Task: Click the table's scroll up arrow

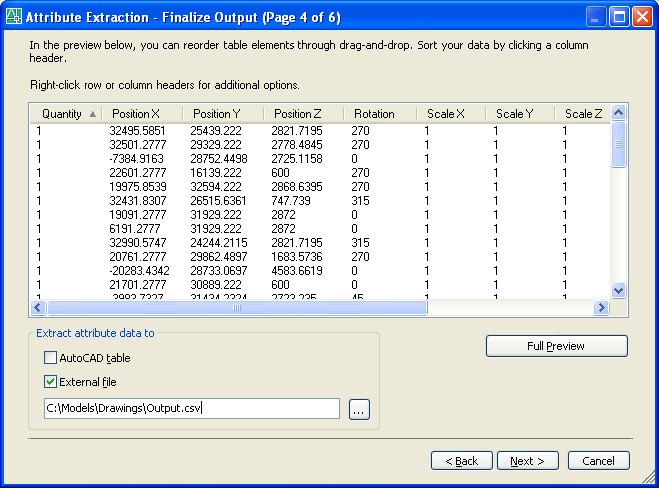Action: pos(618,112)
